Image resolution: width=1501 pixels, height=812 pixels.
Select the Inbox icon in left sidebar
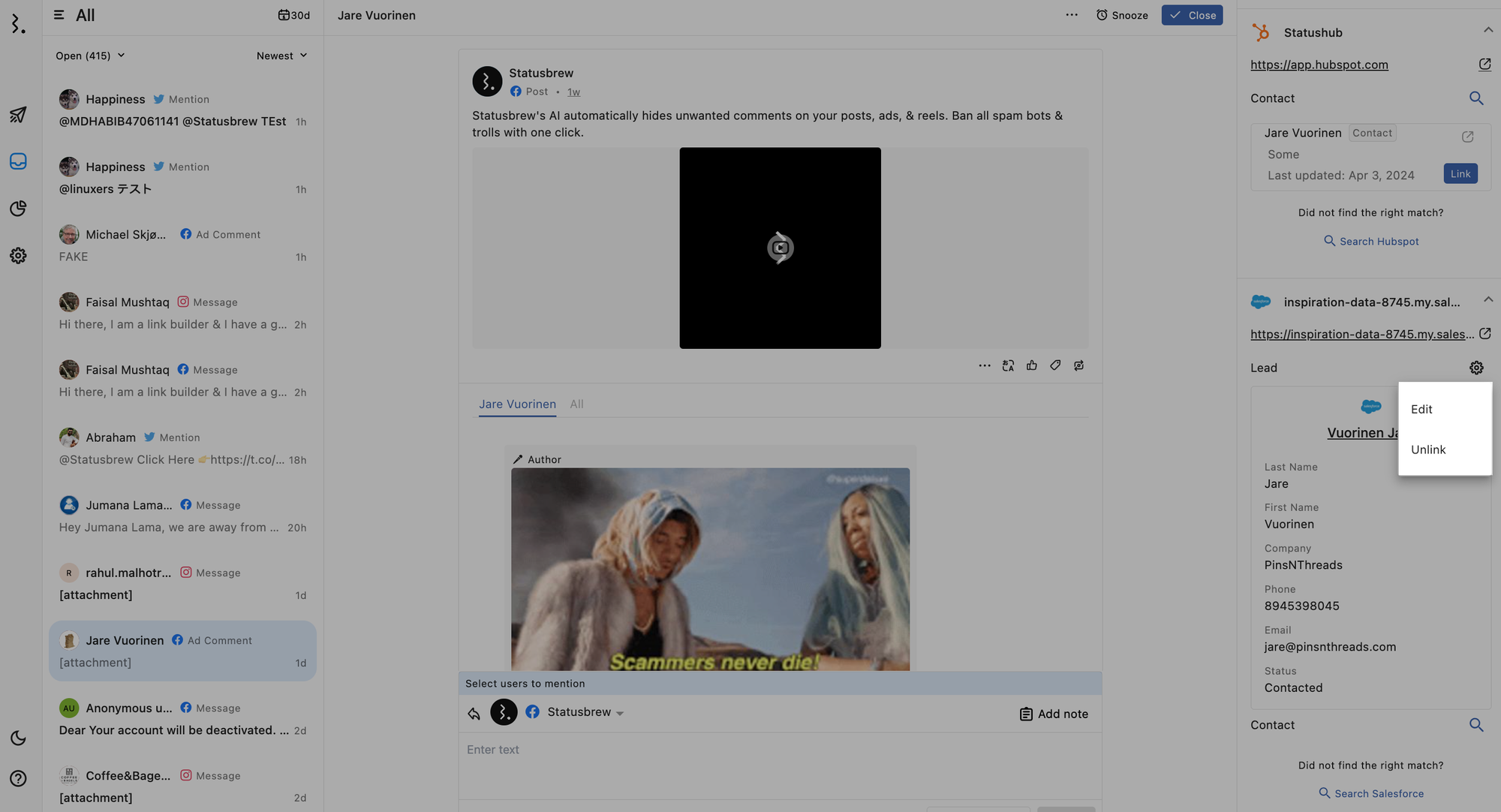pyautogui.click(x=18, y=161)
